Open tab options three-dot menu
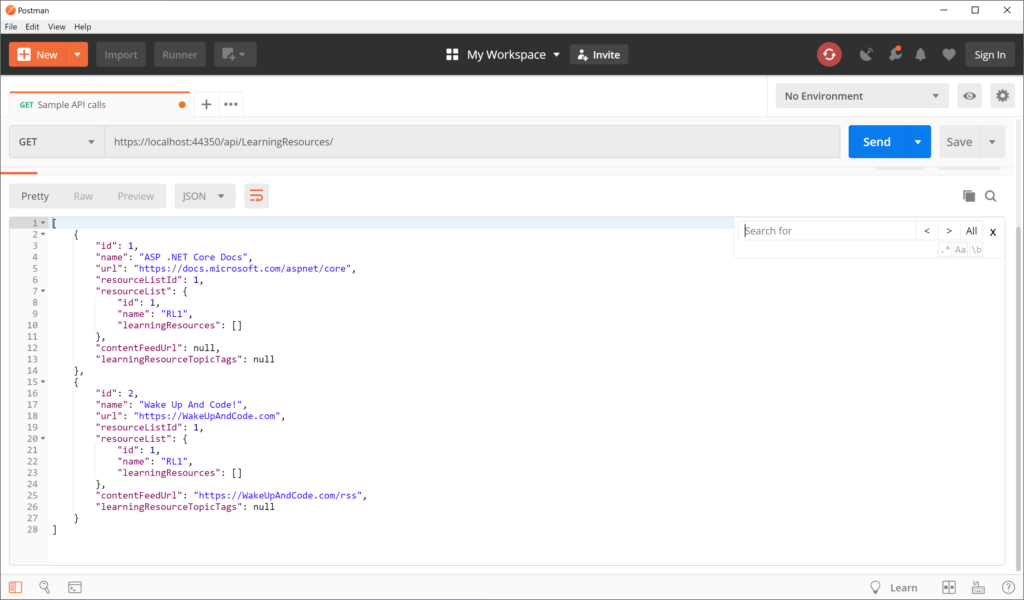Image resolution: width=1024 pixels, height=600 pixels. click(x=231, y=104)
